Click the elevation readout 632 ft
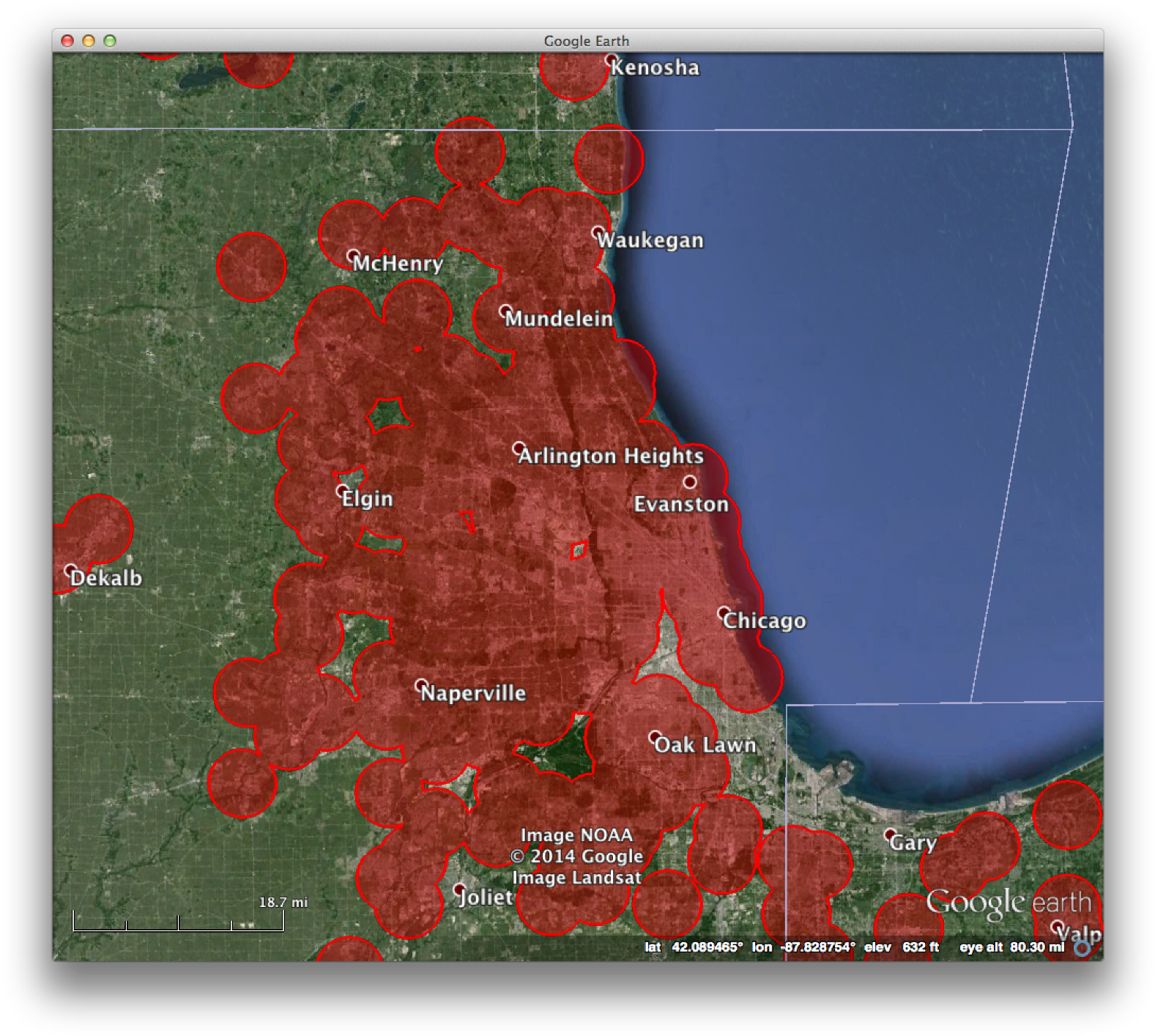The height and width of the screenshot is (1036, 1155). click(x=921, y=947)
